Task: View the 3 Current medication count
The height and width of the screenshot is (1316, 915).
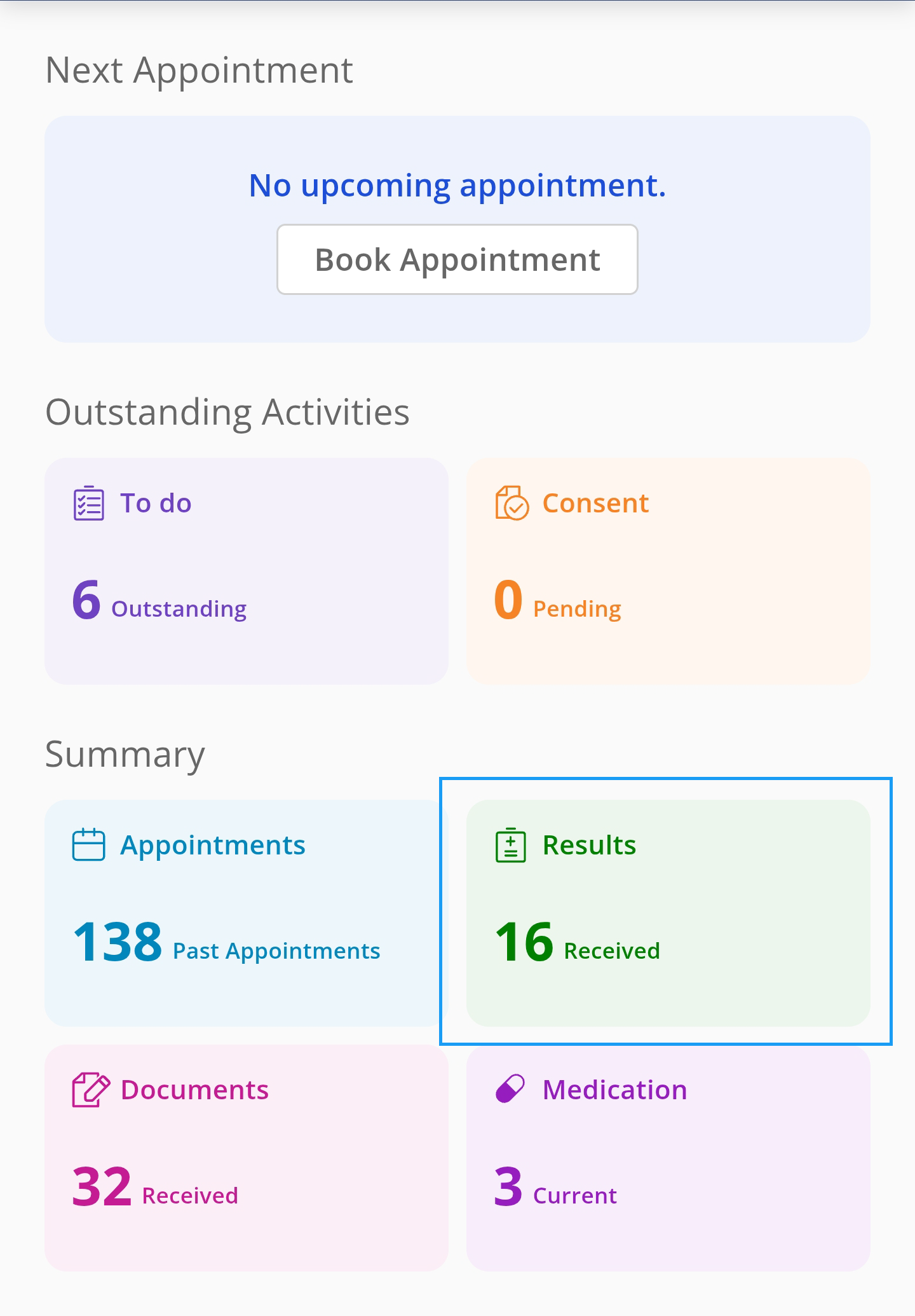Action: pos(555,1188)
